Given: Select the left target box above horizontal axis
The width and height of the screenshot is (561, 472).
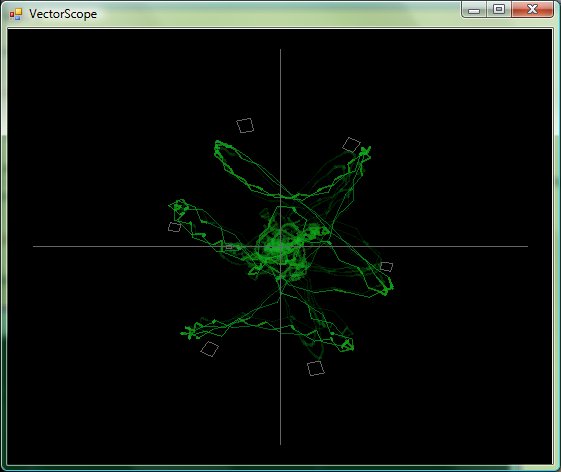Looking at the screenshot, I should [175, 227].
